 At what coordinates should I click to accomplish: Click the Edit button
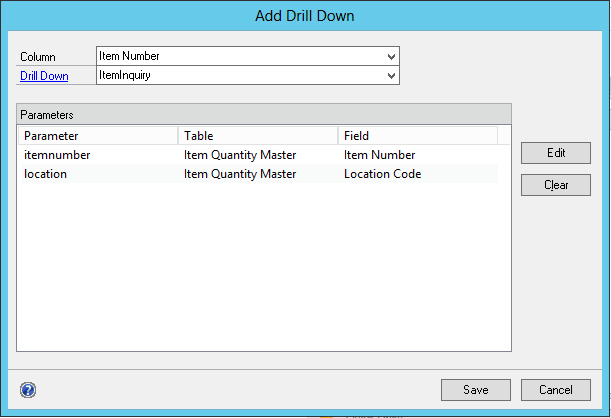tap(556, 153)
